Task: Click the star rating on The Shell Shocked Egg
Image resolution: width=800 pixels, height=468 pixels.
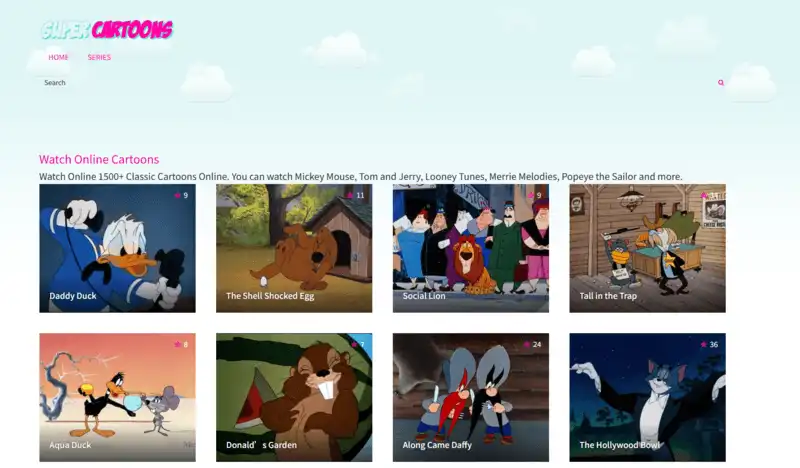Action: 356,195
